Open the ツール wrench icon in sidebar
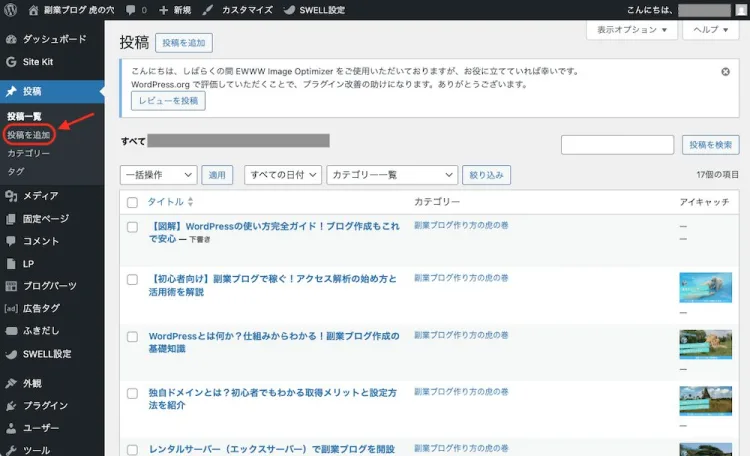750x456 pixels. pos(11,450)
